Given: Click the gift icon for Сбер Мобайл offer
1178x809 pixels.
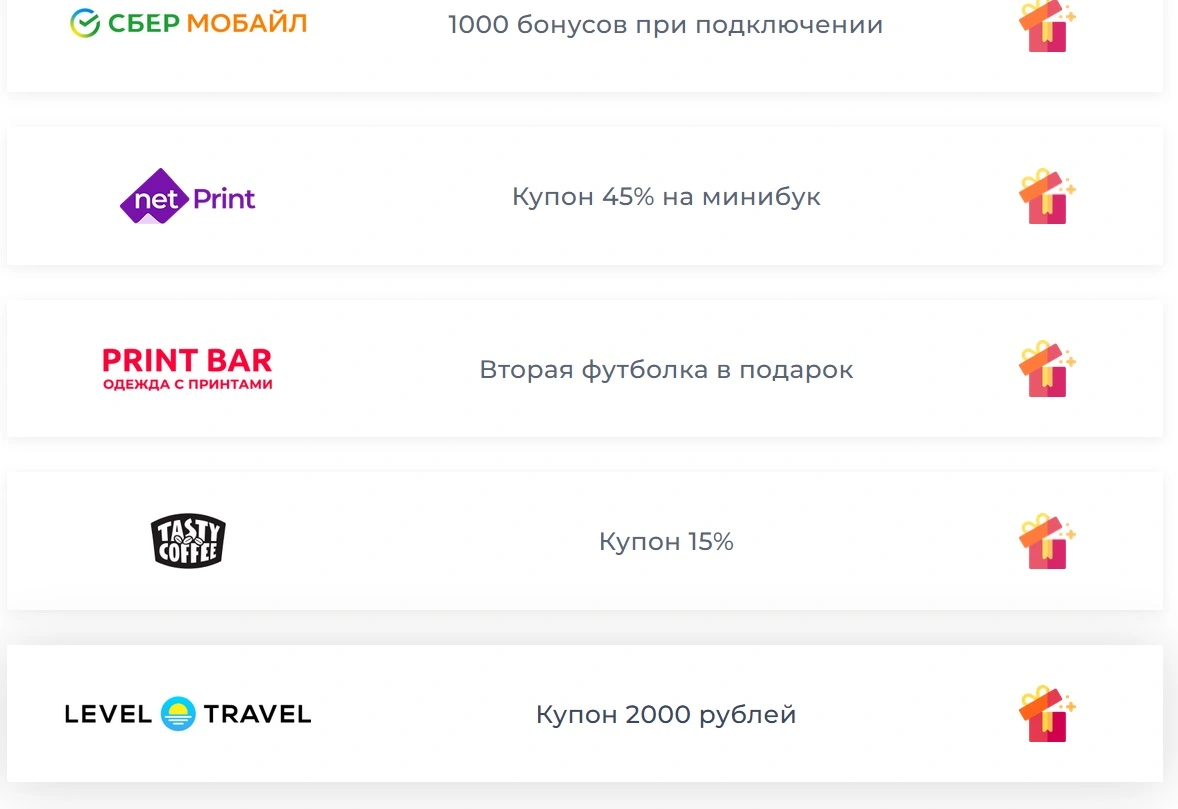Looking at the screenshot, I should click(1047, 26).
